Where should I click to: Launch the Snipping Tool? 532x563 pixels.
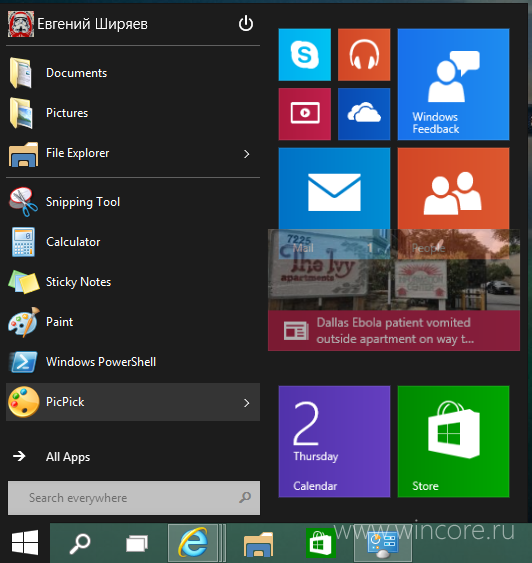click(133, 202)
